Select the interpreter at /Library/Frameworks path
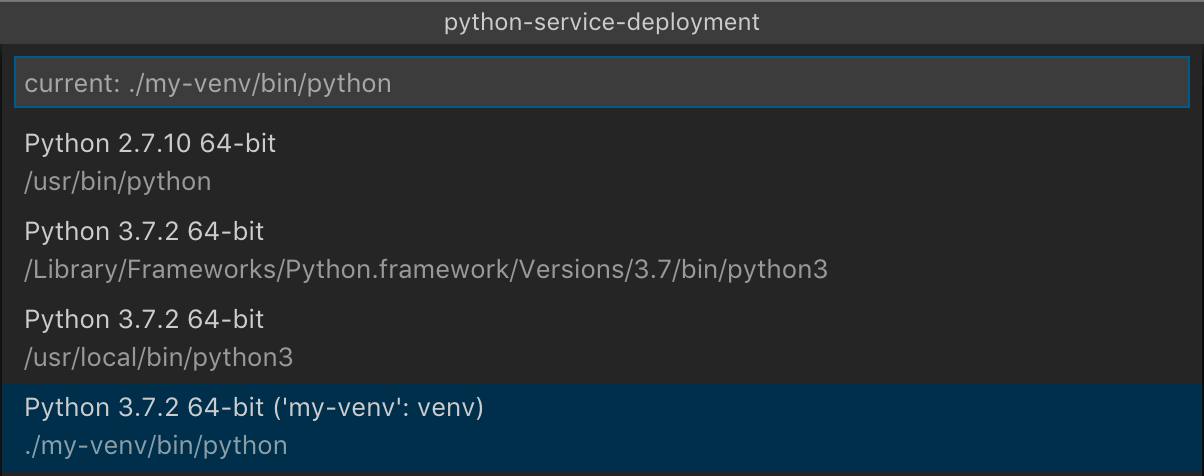Image resolution: width=1204 pixels, height=476 pixels. click(x=602, y=251)
